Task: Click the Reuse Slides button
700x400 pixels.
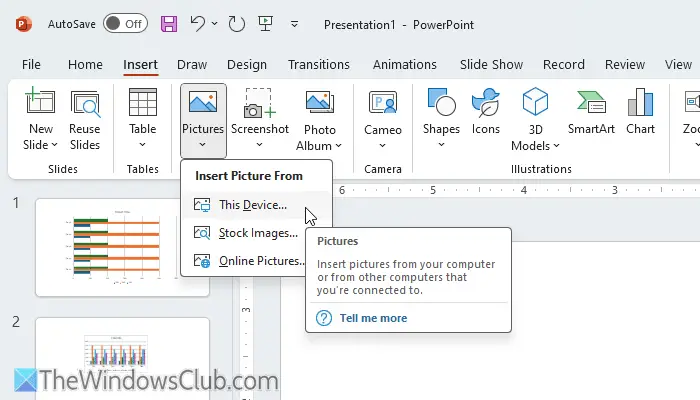Action: pyautogui.click(x=85, y=120)
